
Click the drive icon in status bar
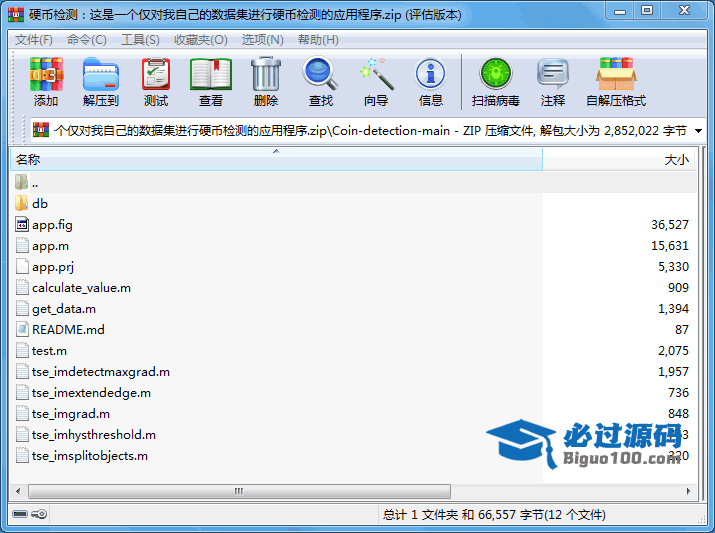coord(20,514)
